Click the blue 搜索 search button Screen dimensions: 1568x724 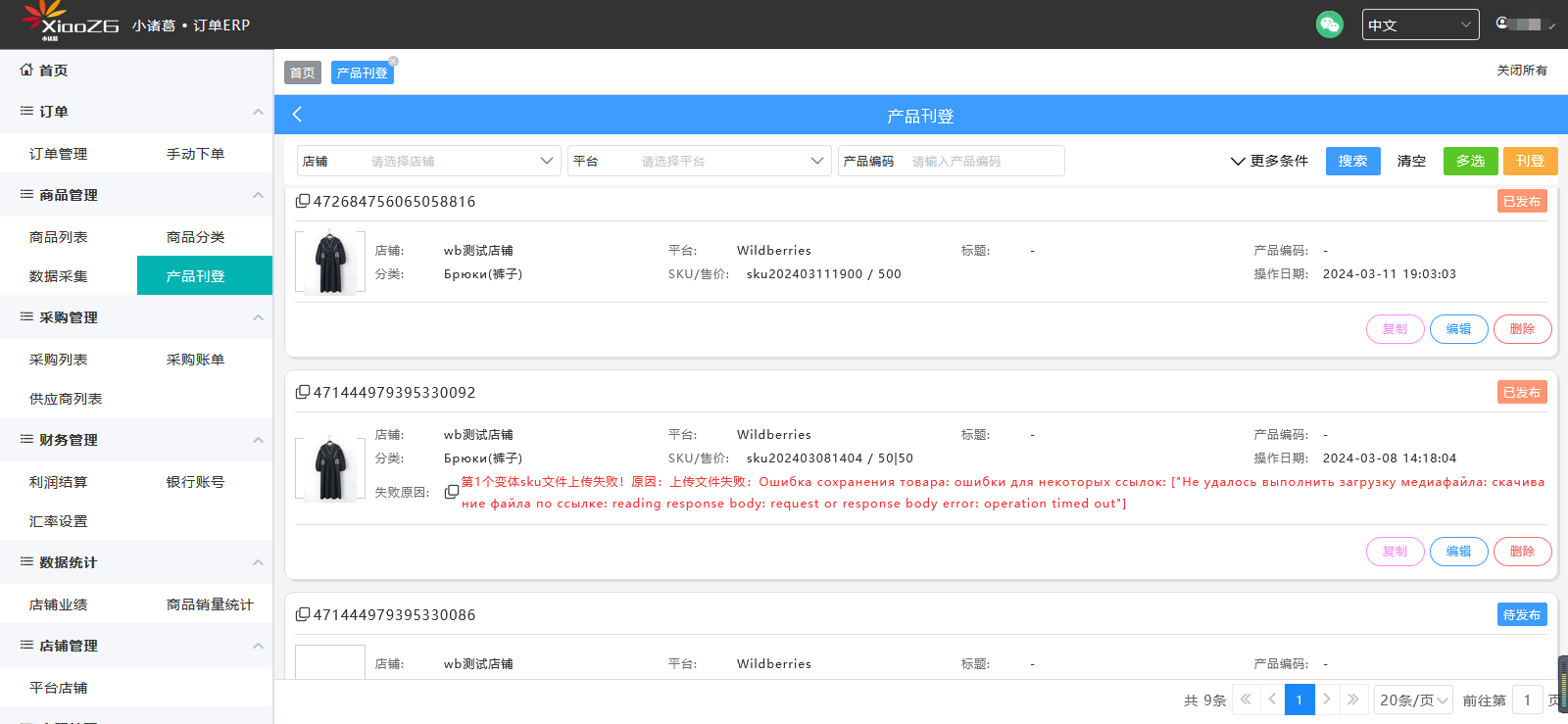pos(1352,161)
